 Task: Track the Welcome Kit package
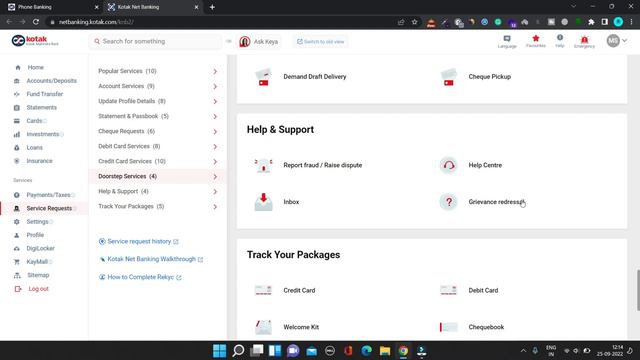286,327
